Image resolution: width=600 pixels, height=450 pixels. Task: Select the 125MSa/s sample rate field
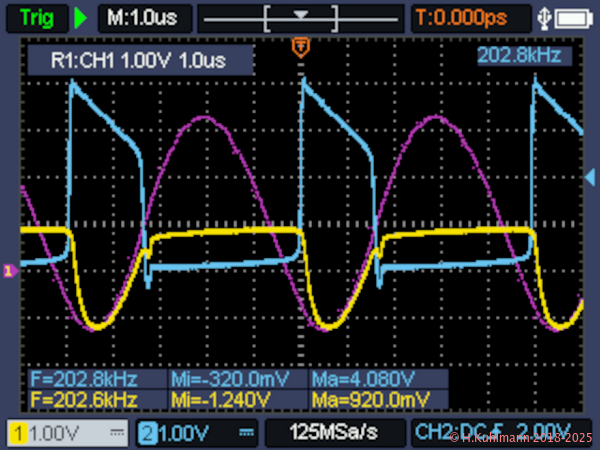333,433
